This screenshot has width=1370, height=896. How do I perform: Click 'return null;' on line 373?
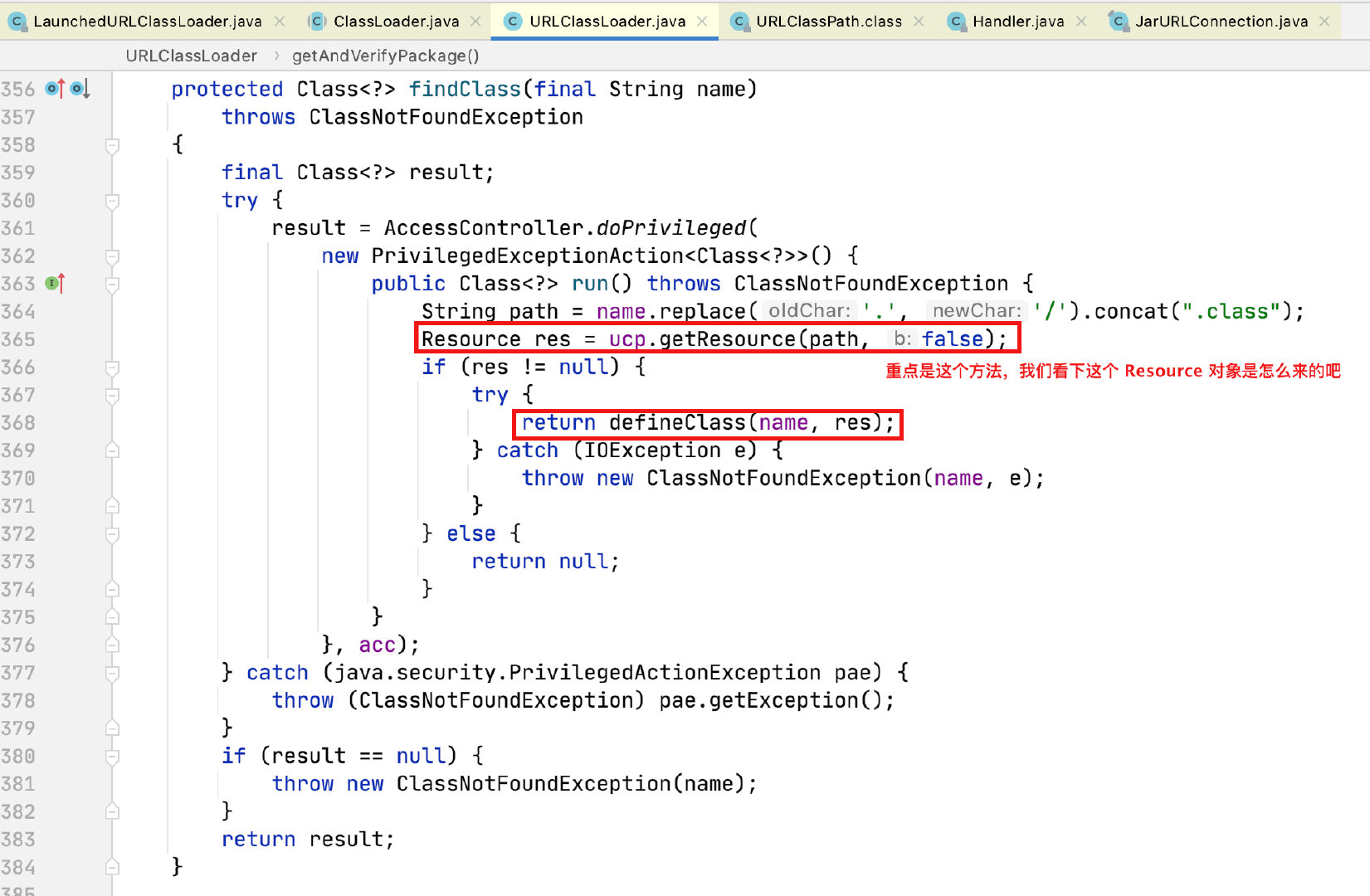click(545, 562)
